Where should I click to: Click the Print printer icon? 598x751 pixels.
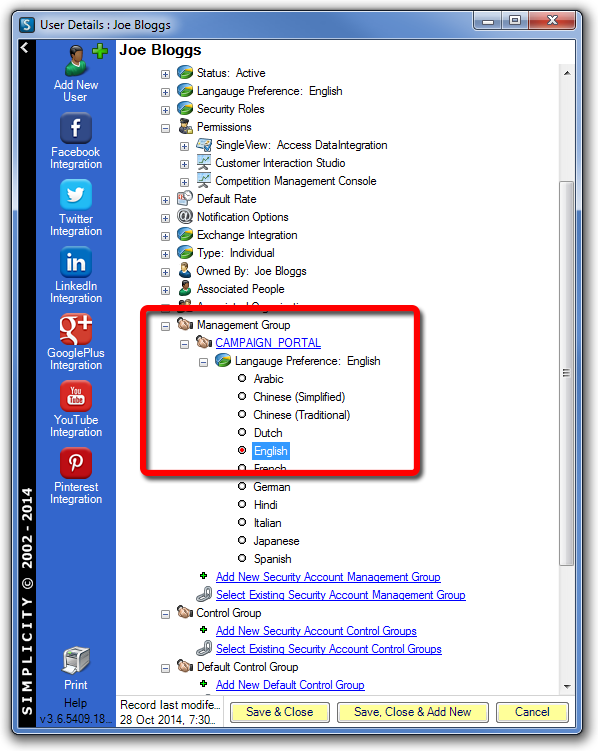tap(76, 660)
